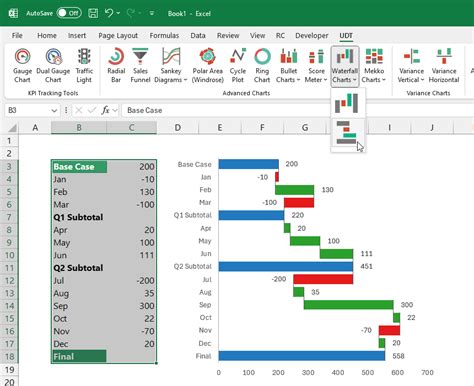Go to the Formulas tab
This screenshot has width=474, height=386.
click(164, 35)
